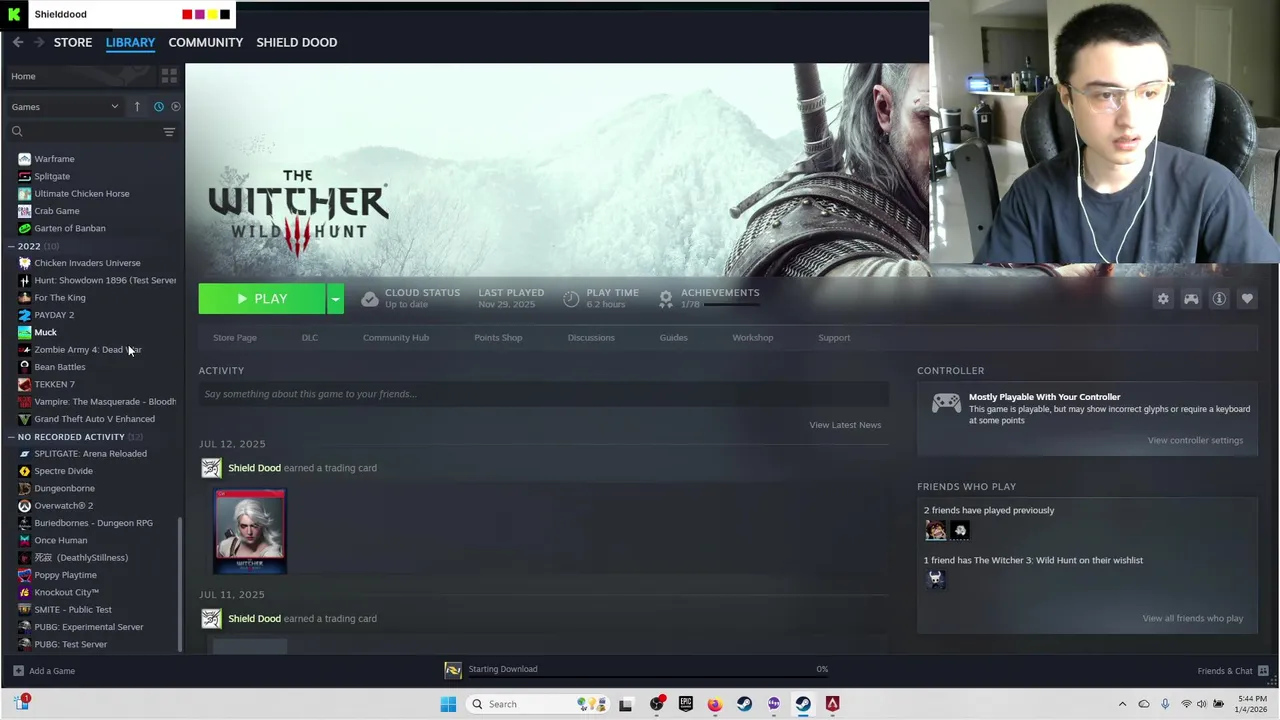Open the DLC link

click(310, 338)
